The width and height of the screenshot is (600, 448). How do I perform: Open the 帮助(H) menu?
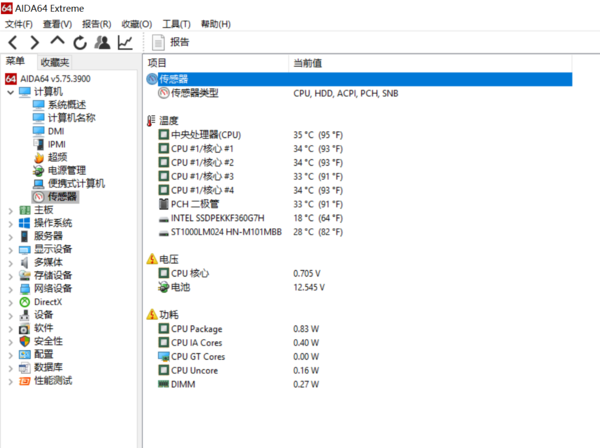[x=216, y=24]
